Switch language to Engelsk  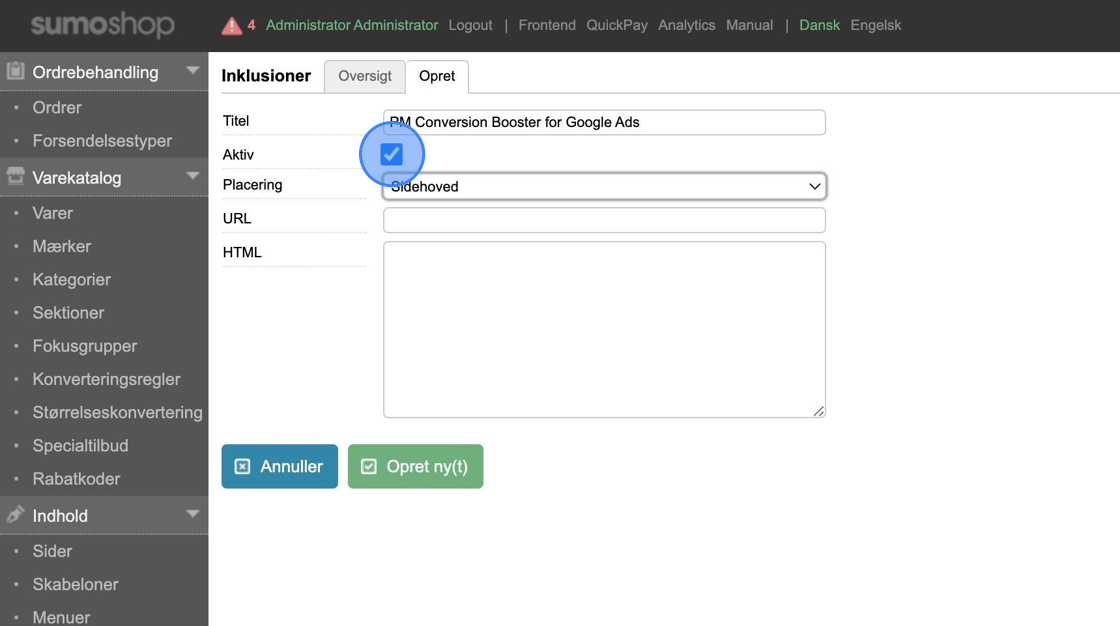coord(876,24)
